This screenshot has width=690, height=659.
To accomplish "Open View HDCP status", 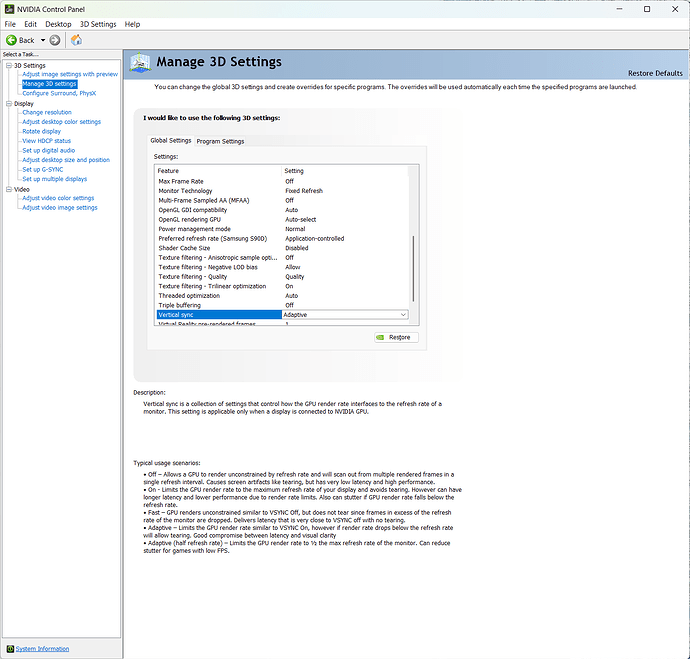I will [46, 141].
